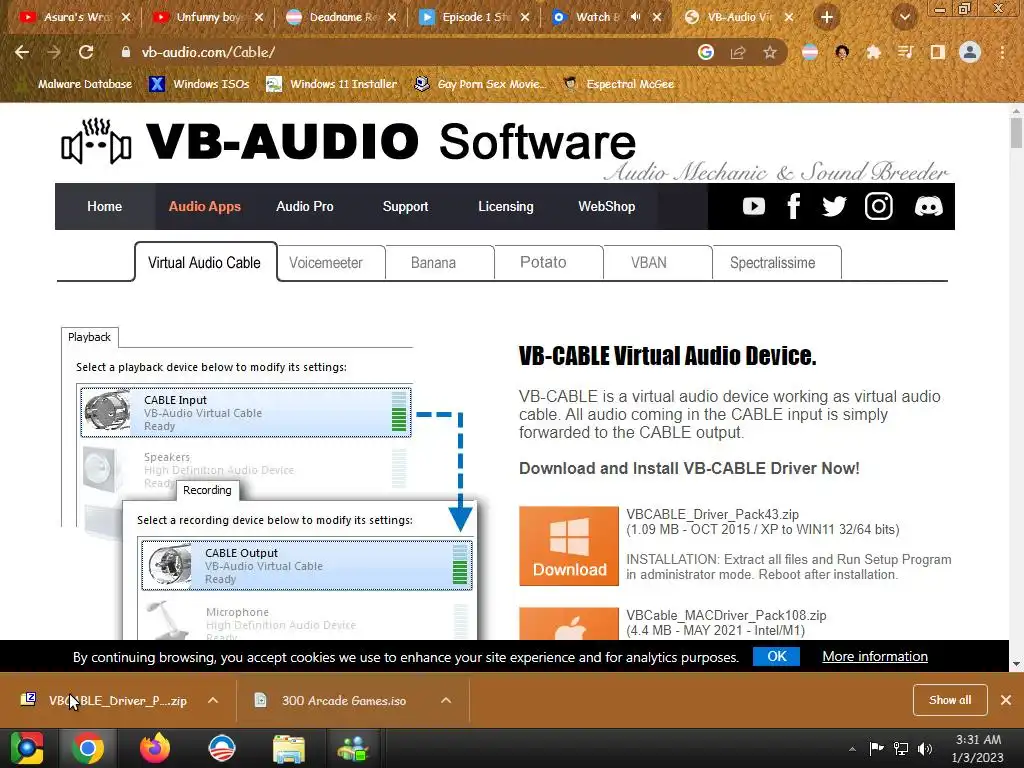Reload the current page
This screenshot has width=1024, height=768.
click(86, 52)
